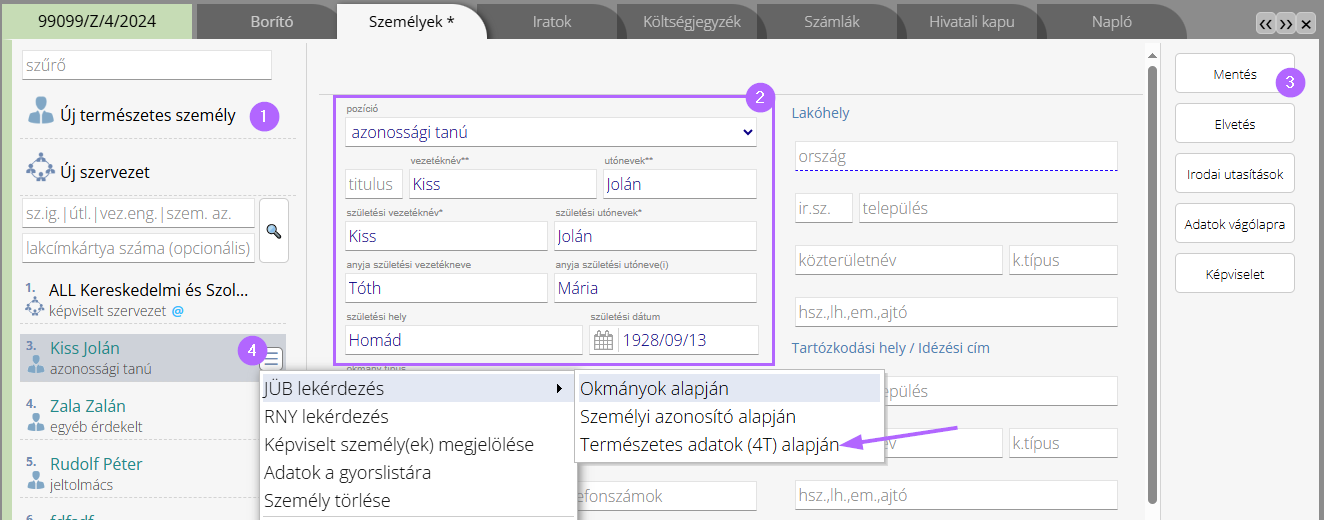Viewport: 1324px width, 520px height.
Task: Select the Személyek tab
Action: (412, 21)
